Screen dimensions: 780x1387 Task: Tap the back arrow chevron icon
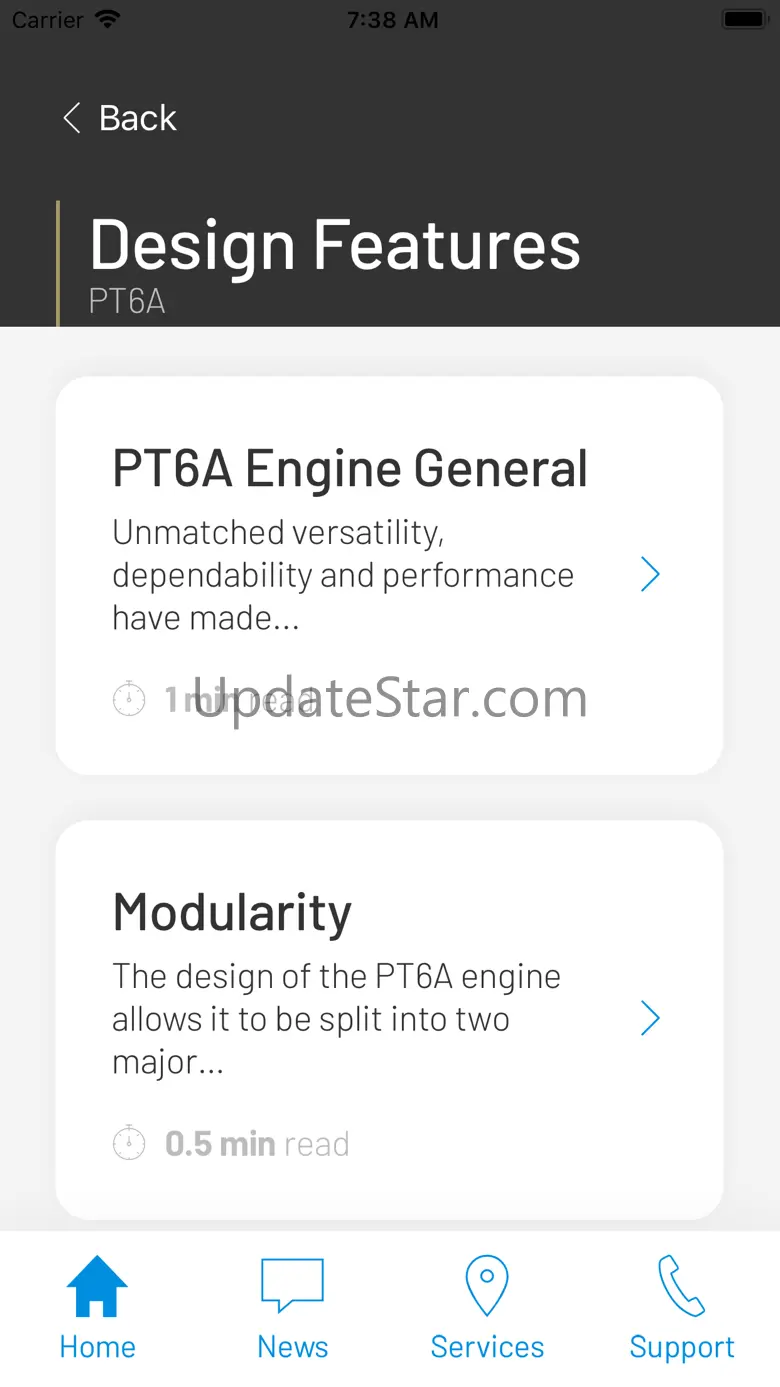click(72, 118)
